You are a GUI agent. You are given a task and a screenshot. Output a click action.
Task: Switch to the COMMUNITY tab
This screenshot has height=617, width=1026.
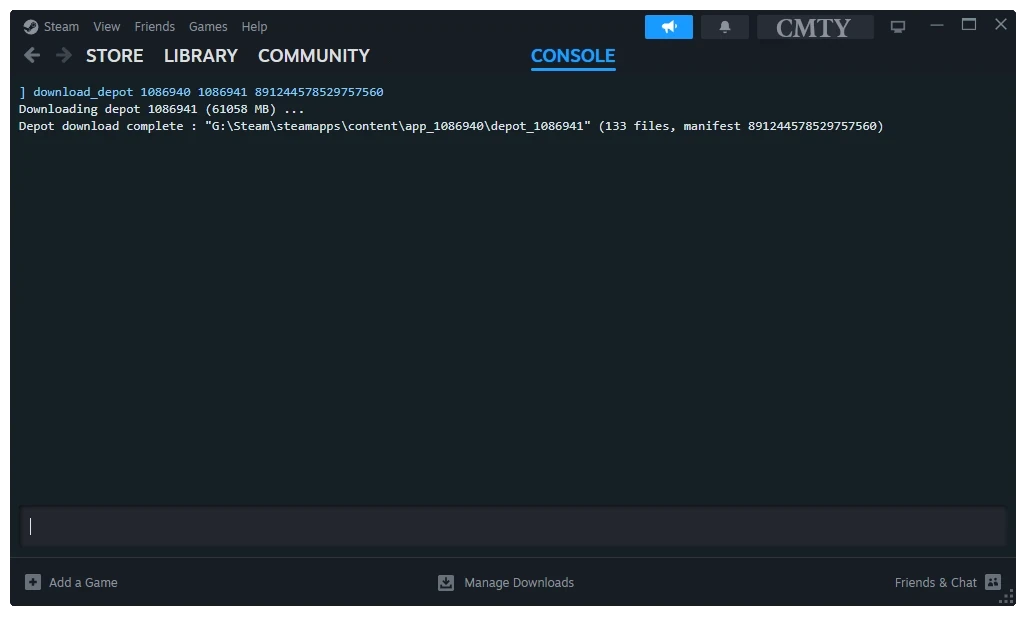(x=314, y=56)
